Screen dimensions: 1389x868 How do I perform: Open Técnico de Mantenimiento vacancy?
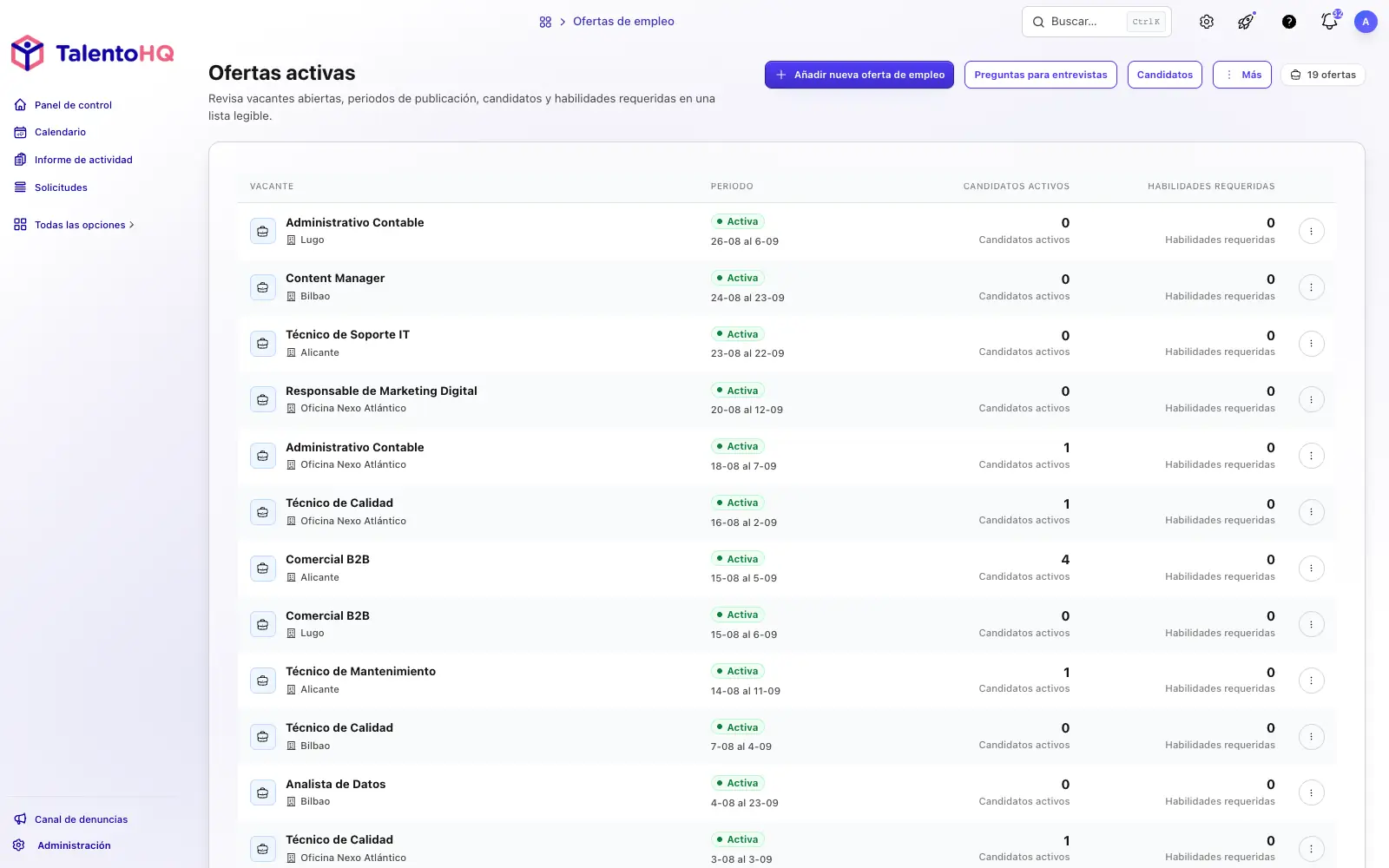click(x=360, y=672)
